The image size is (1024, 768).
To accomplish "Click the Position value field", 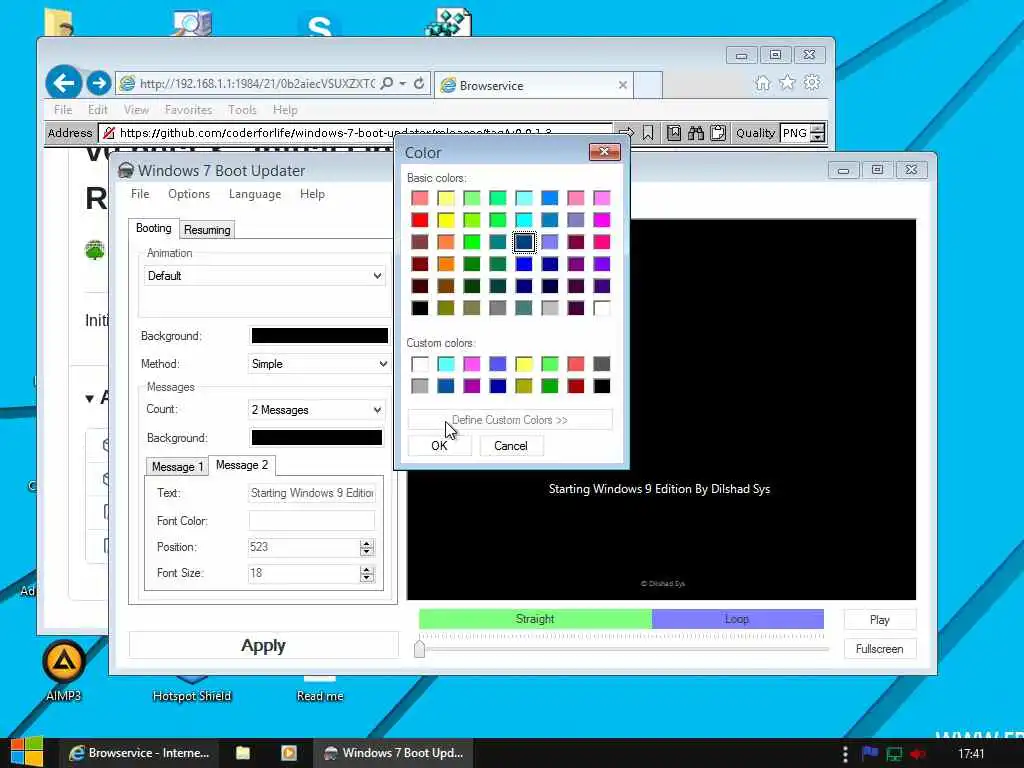I will point(304,547).
